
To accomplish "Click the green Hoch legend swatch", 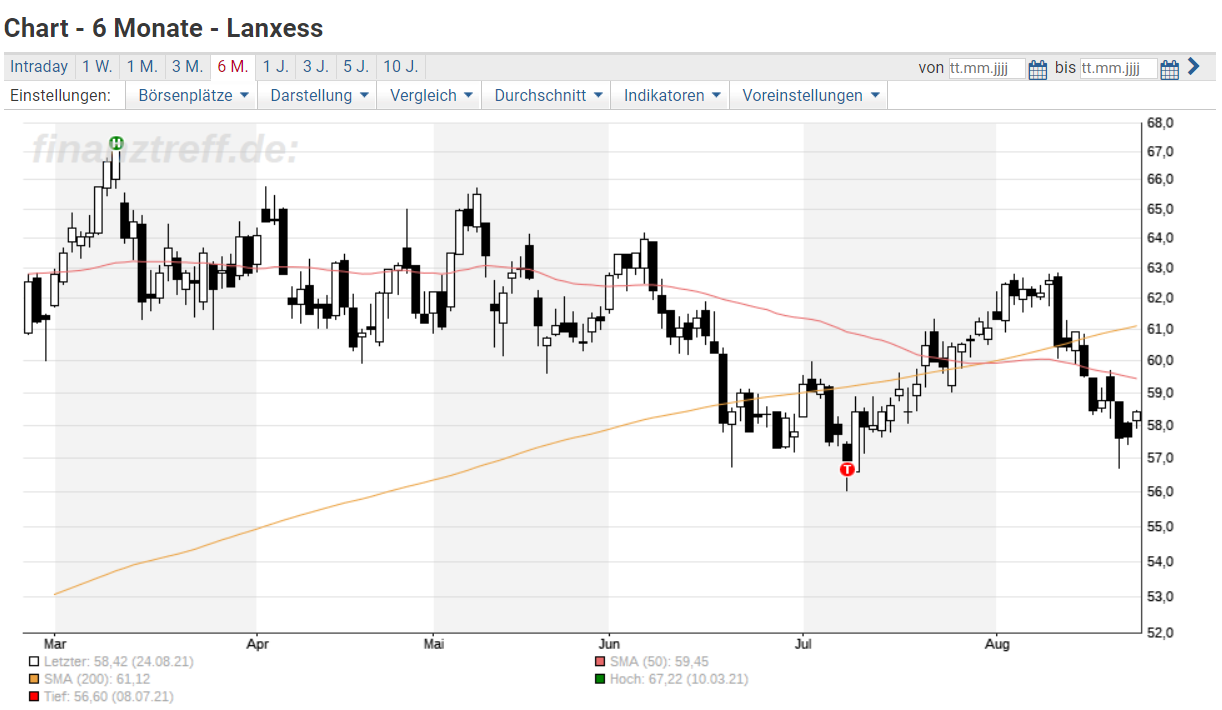I will (600, 679).
